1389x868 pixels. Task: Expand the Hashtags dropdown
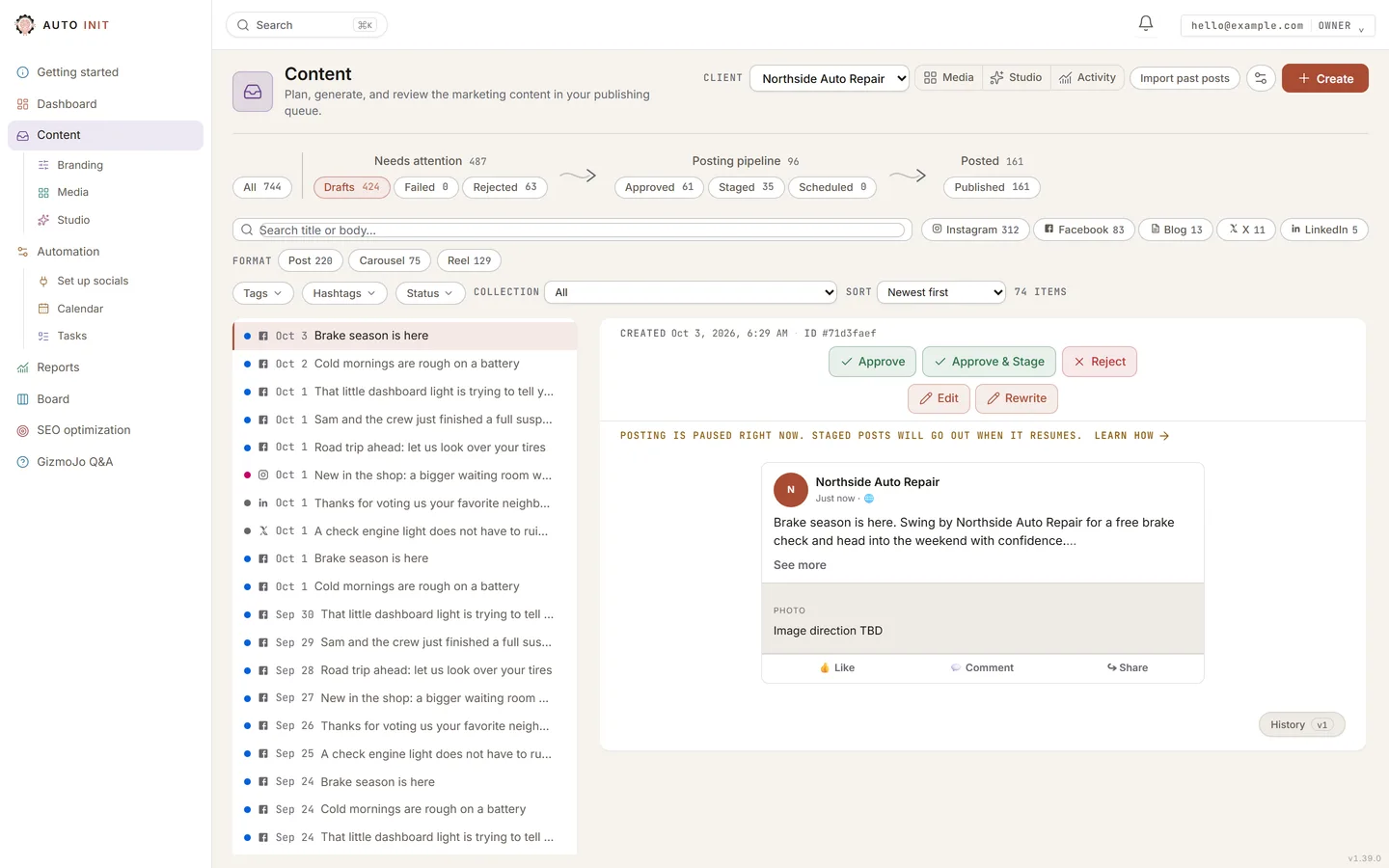coord(344,293)
